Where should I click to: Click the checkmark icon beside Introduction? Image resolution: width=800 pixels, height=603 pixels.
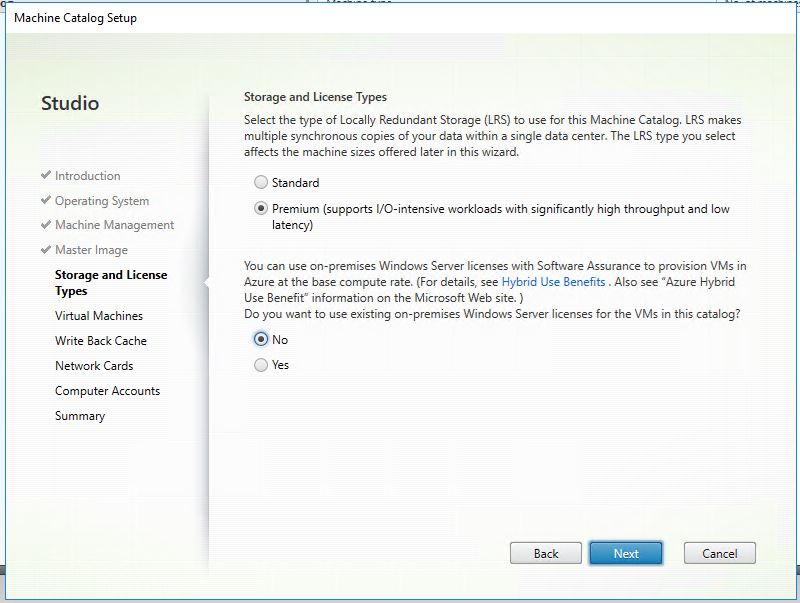tap(46, 175)
